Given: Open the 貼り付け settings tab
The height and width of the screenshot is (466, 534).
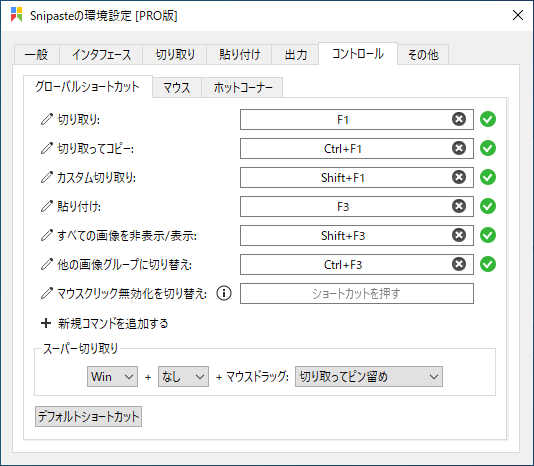Looking at the screenshot, I should pos(239,55).
